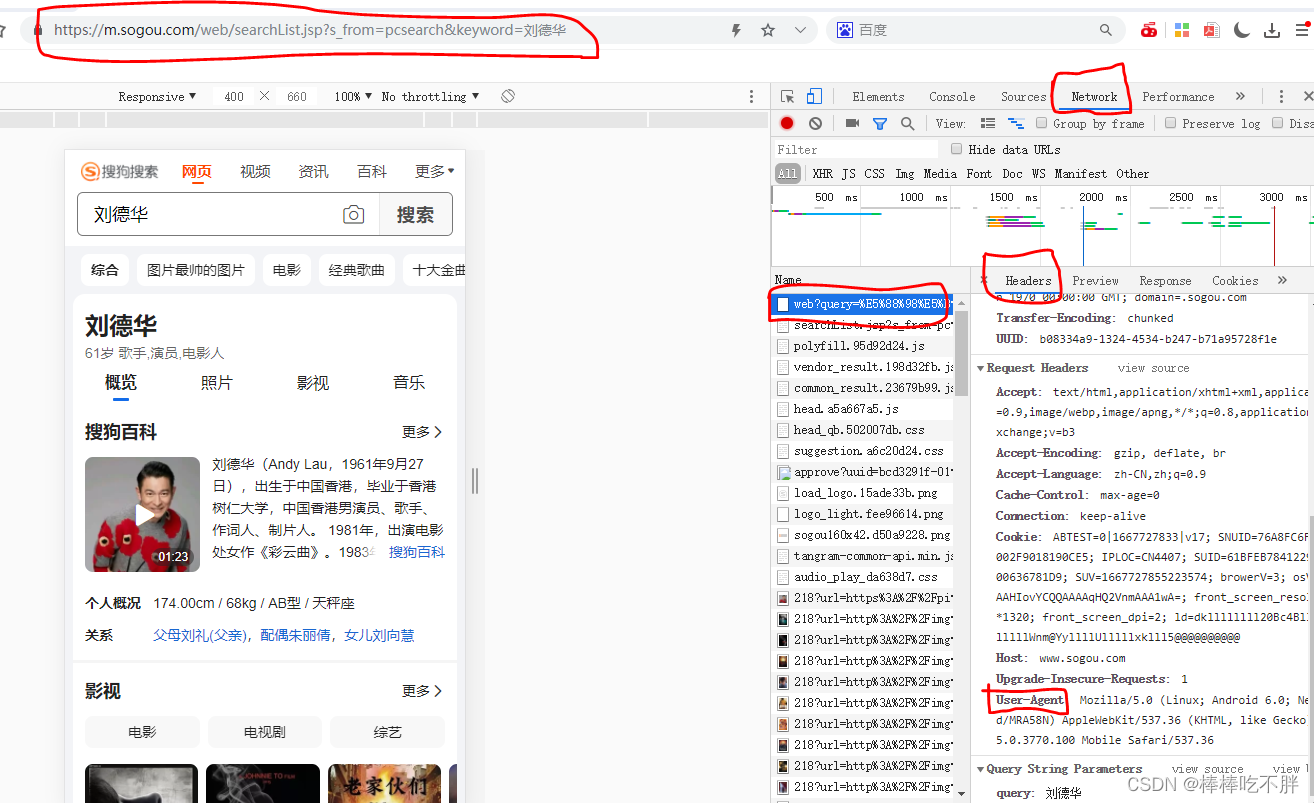This screenshot has height=803, width=1314.
Task: Toggle the blue filter funnel icon
Action: click(x=880, y=124)
